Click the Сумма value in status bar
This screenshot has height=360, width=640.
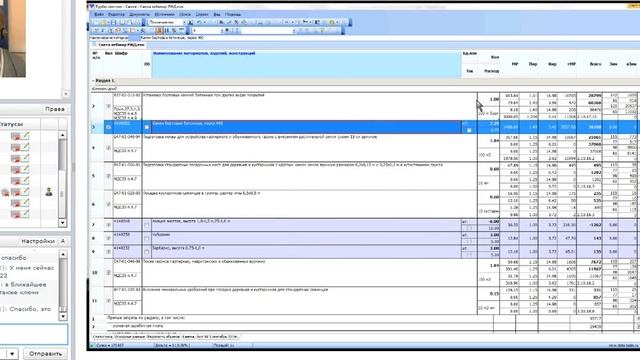click(x=110, y=345)
